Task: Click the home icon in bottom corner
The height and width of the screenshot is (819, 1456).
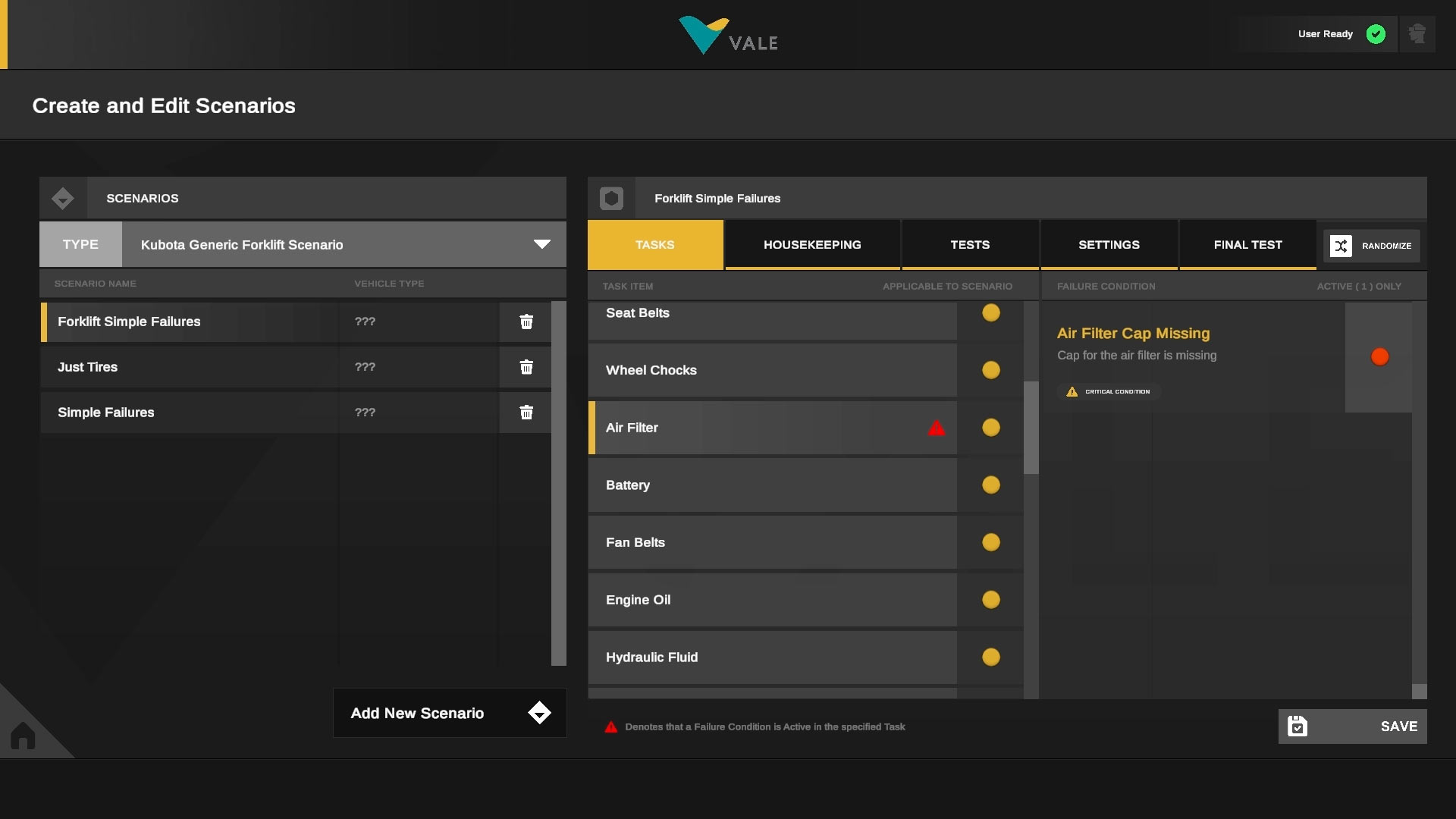Action: click(x=23, y=735)
